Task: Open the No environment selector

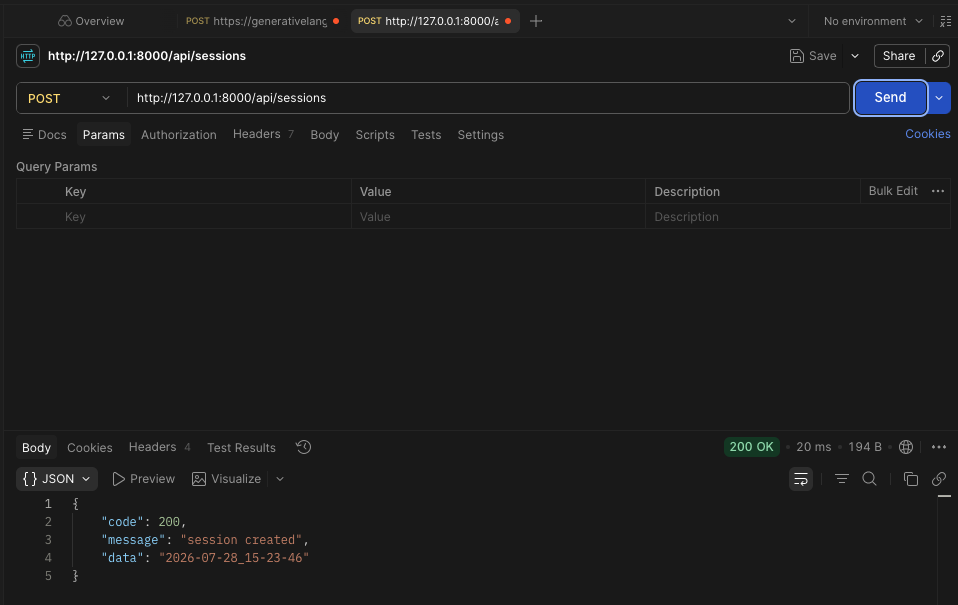Action: coord(872,21)
